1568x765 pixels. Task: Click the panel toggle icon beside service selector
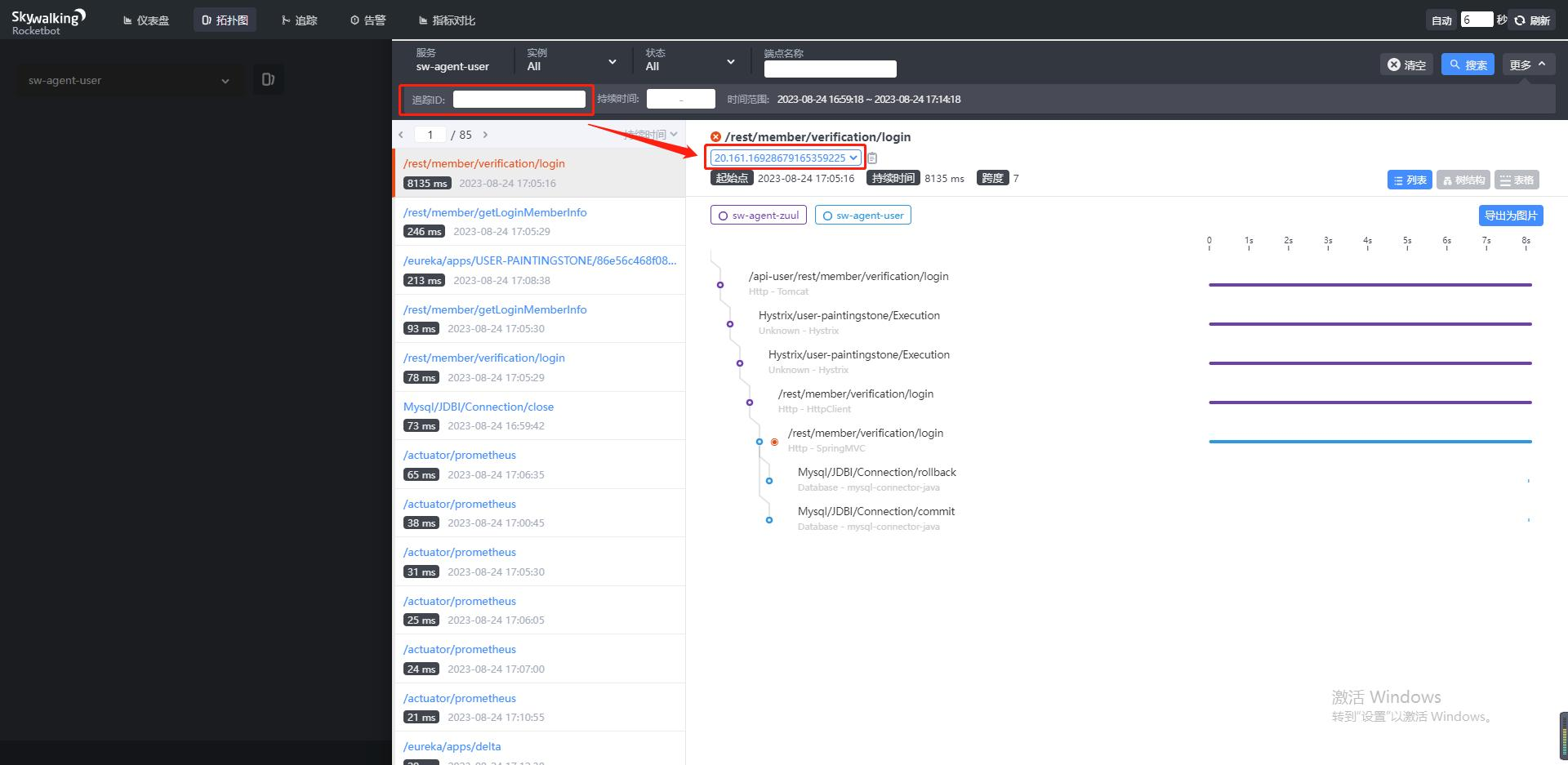(268, 79)
